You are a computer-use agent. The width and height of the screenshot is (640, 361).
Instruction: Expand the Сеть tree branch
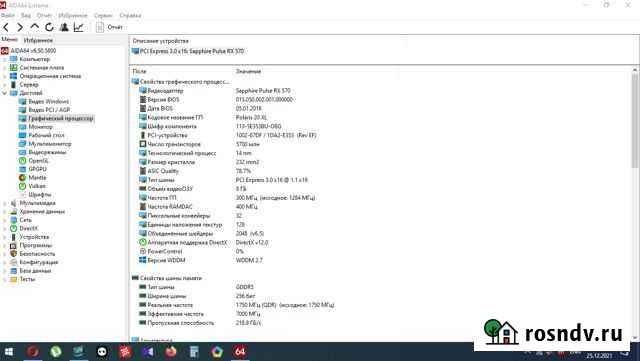(4, 220)
